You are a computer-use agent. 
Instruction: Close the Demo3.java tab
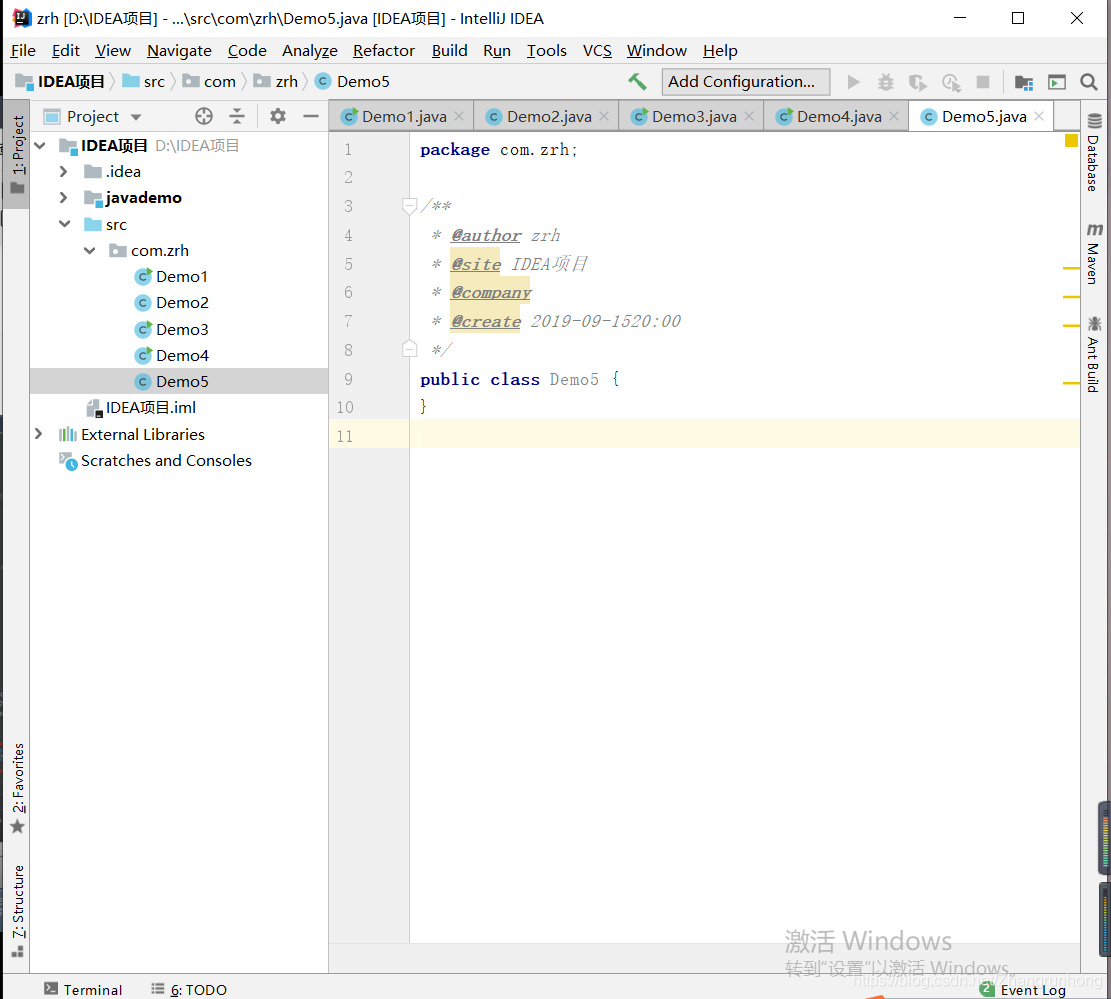coord(749,116)
